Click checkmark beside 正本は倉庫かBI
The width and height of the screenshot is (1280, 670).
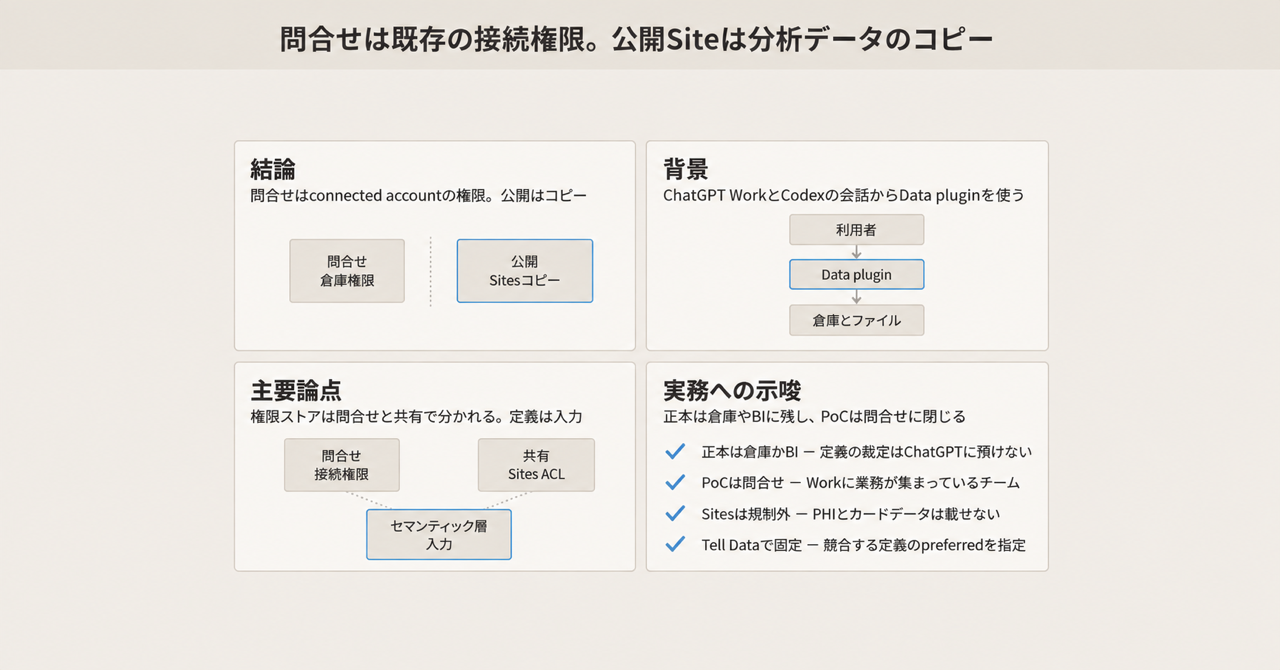[x=675, y=452]
